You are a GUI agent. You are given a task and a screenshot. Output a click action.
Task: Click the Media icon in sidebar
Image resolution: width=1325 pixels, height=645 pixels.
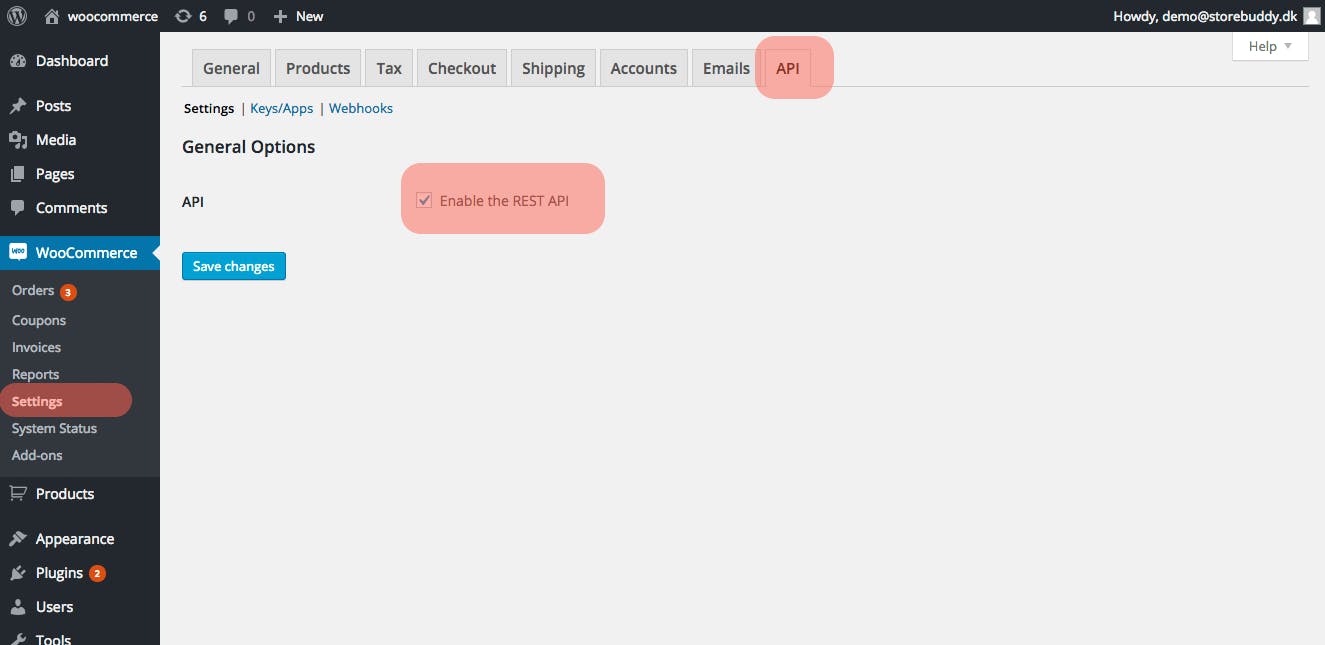pos(17,140)
